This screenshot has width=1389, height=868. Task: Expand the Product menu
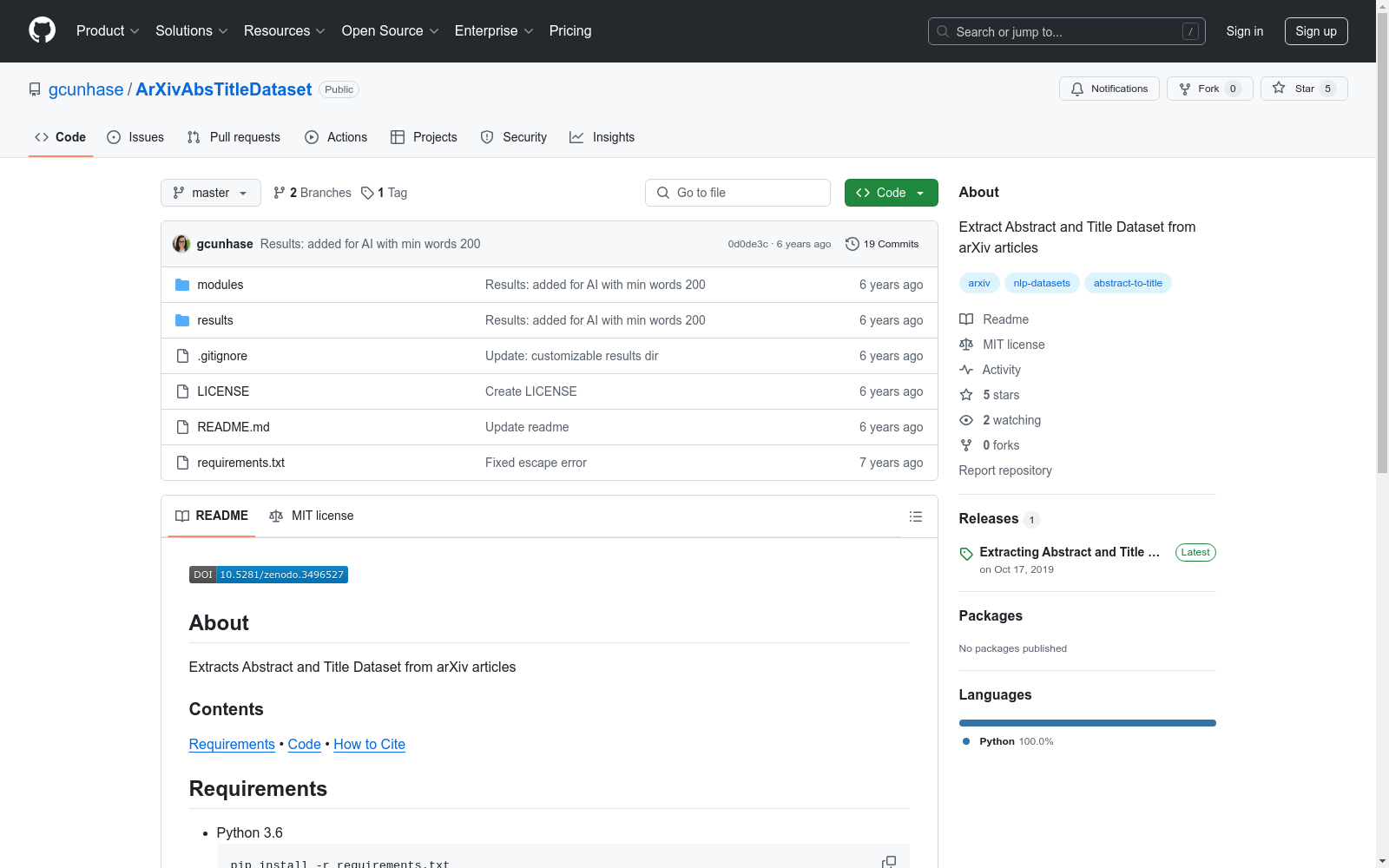108,31
